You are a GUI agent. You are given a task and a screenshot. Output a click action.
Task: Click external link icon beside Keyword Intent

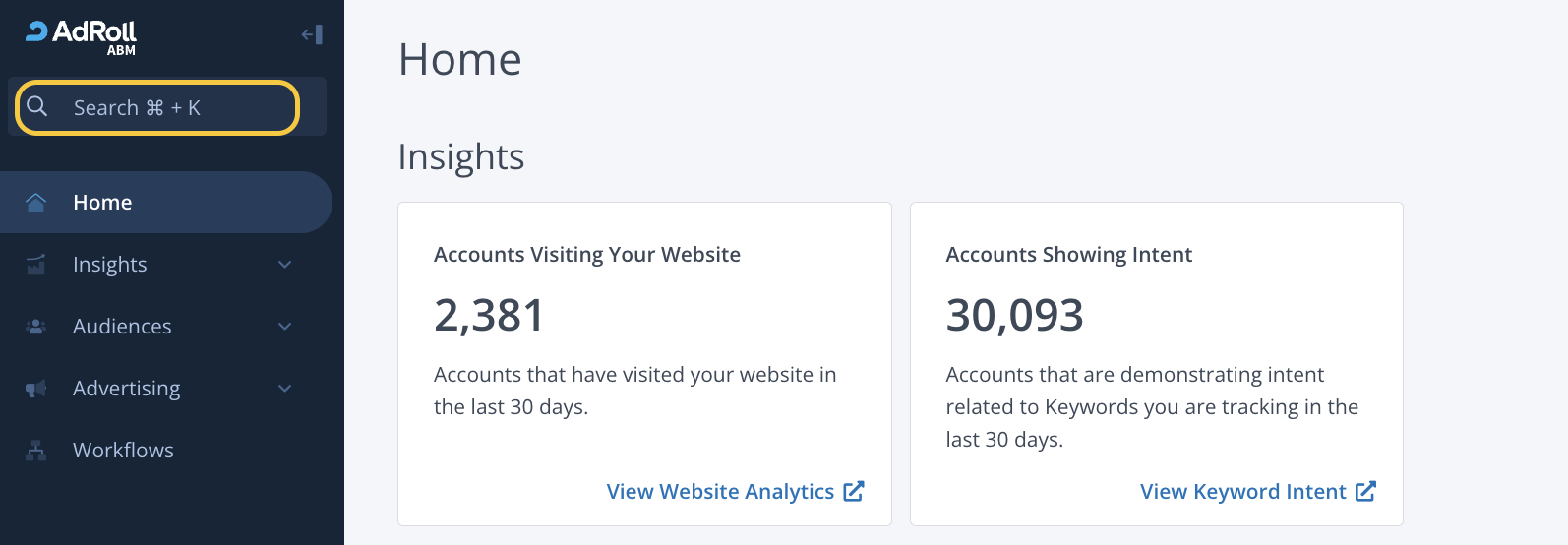coord(1365,491)
